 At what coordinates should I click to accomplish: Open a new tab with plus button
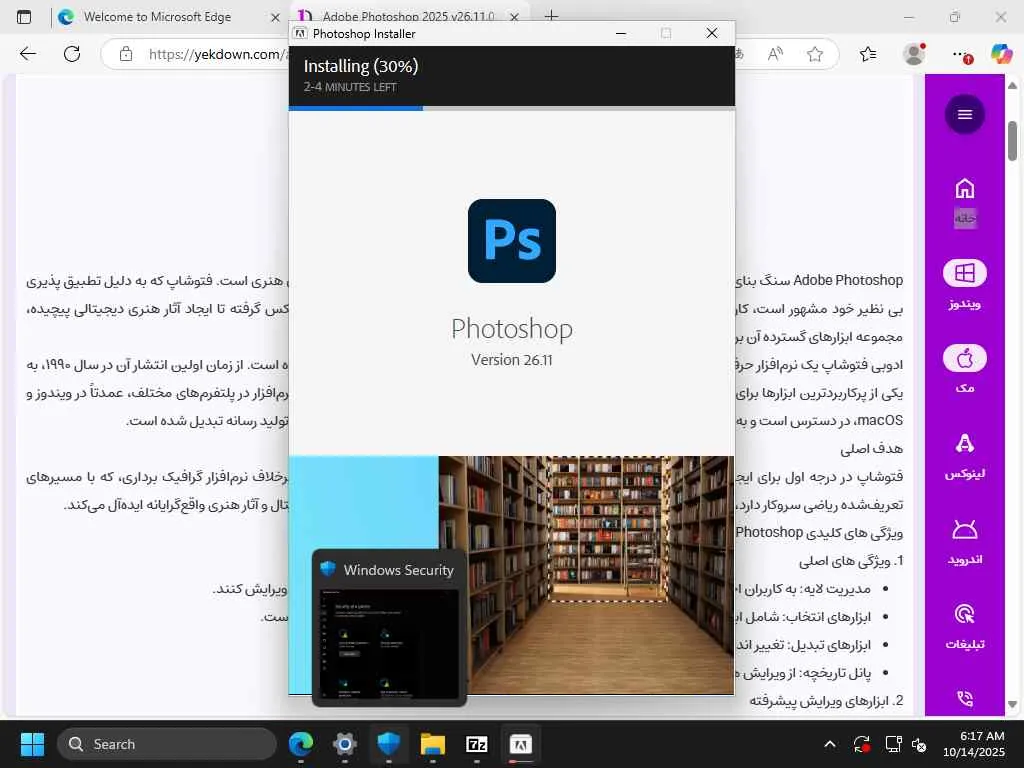[x=551, y=15]
